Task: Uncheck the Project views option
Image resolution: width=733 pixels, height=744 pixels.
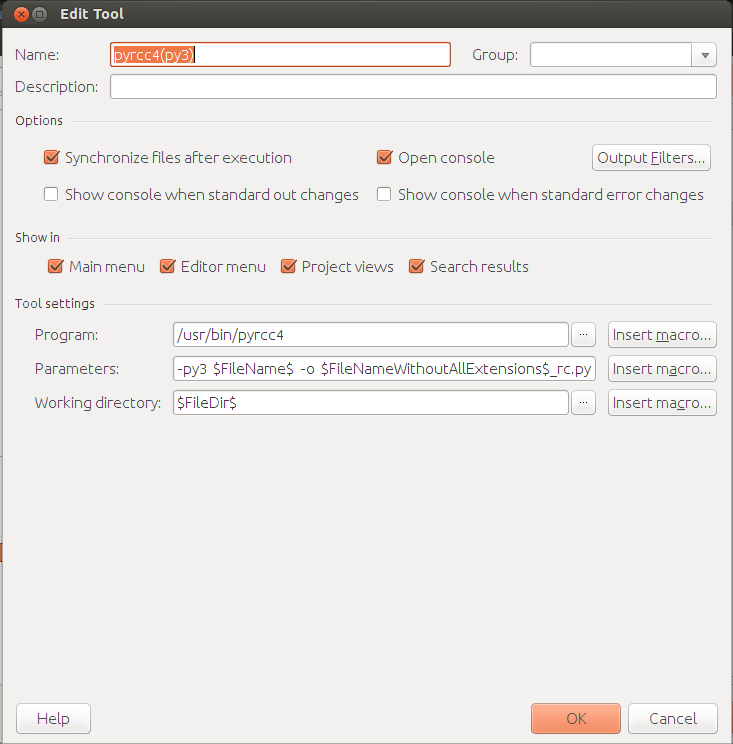Action: [289, 267]
